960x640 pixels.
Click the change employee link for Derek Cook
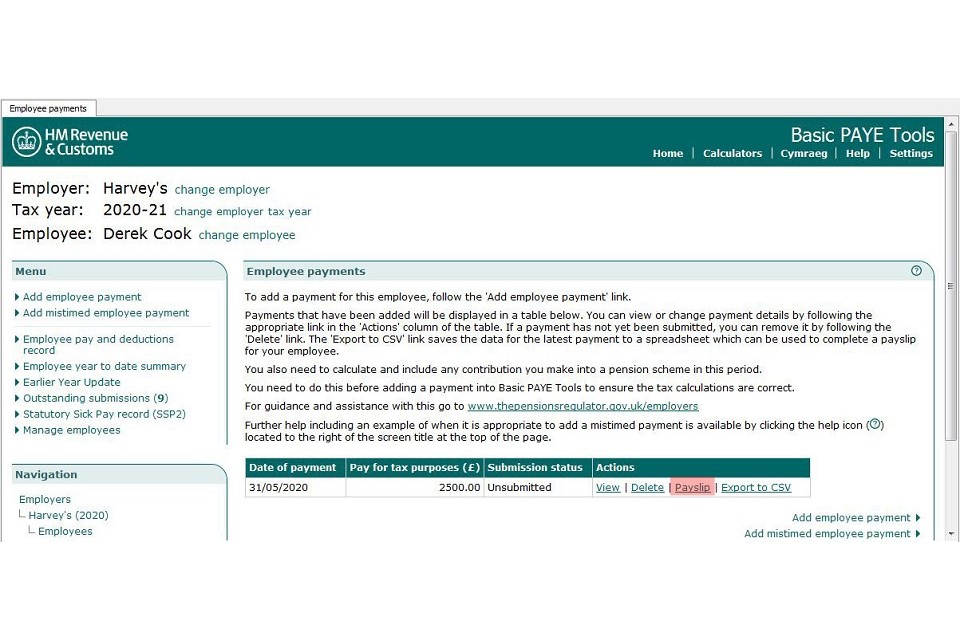[x=247, y=234]
